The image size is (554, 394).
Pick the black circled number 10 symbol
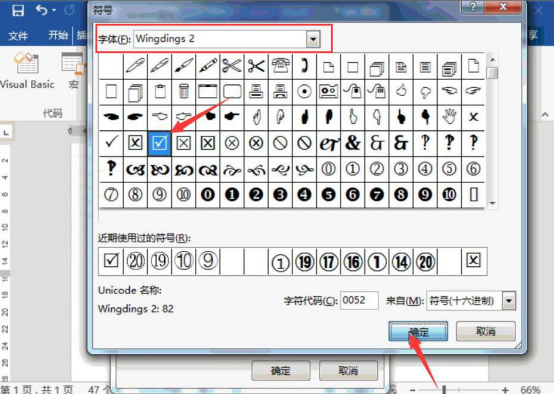tap(449, 195)
